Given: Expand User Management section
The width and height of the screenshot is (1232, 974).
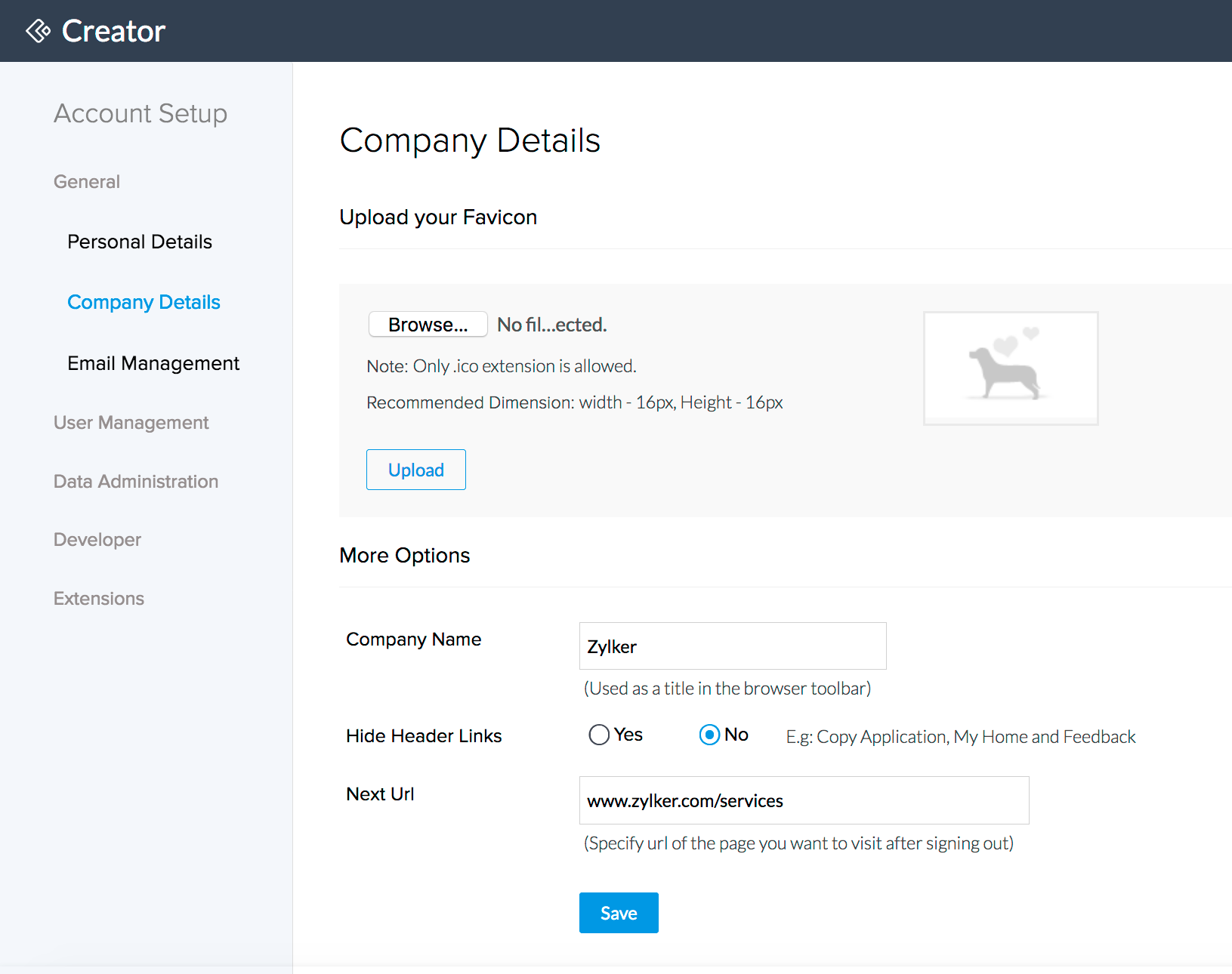Looking at the screenshot, I should tap(131, 423).
